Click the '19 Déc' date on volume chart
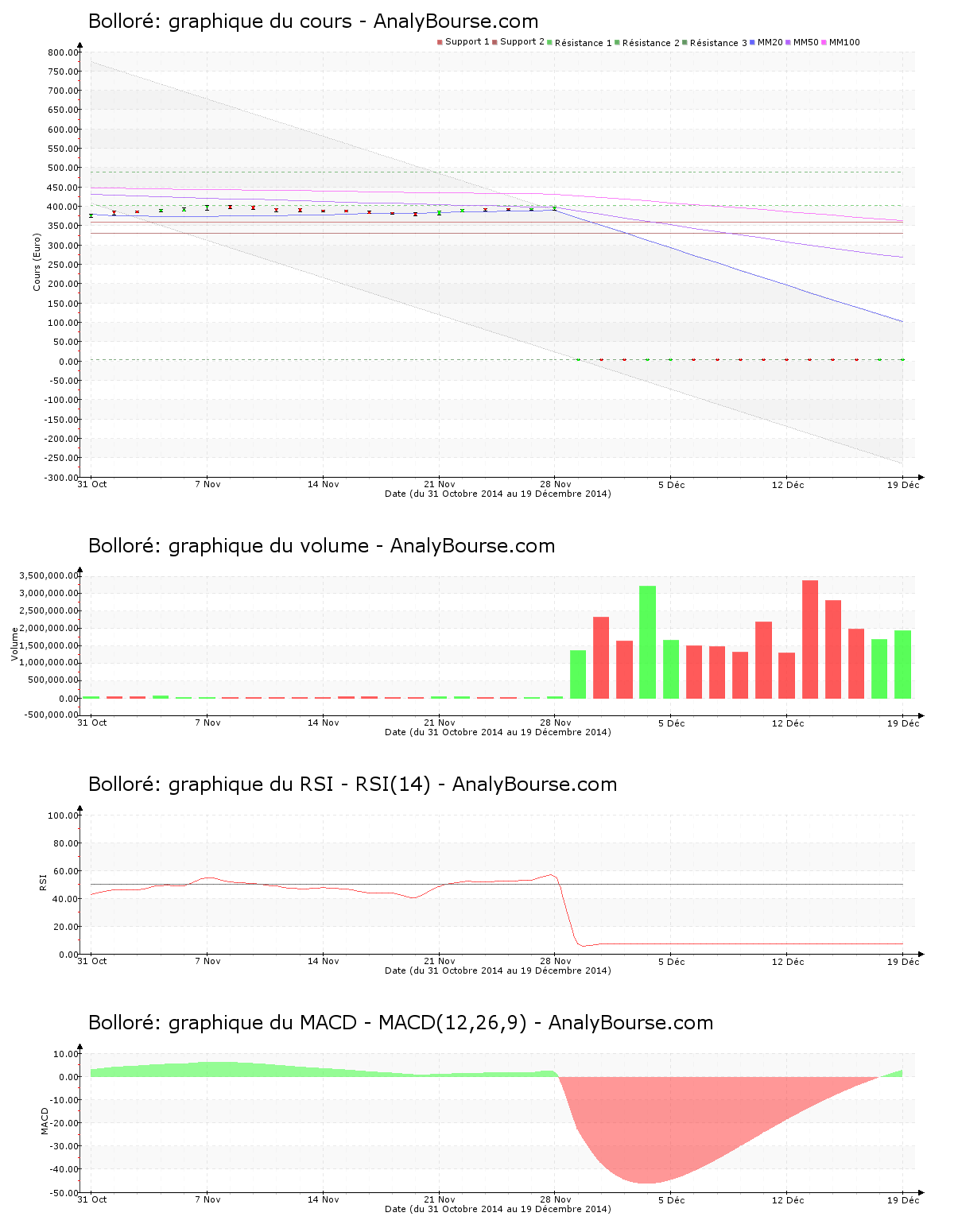Screen dimensions: 954x1232 click(x=903, y=723)
